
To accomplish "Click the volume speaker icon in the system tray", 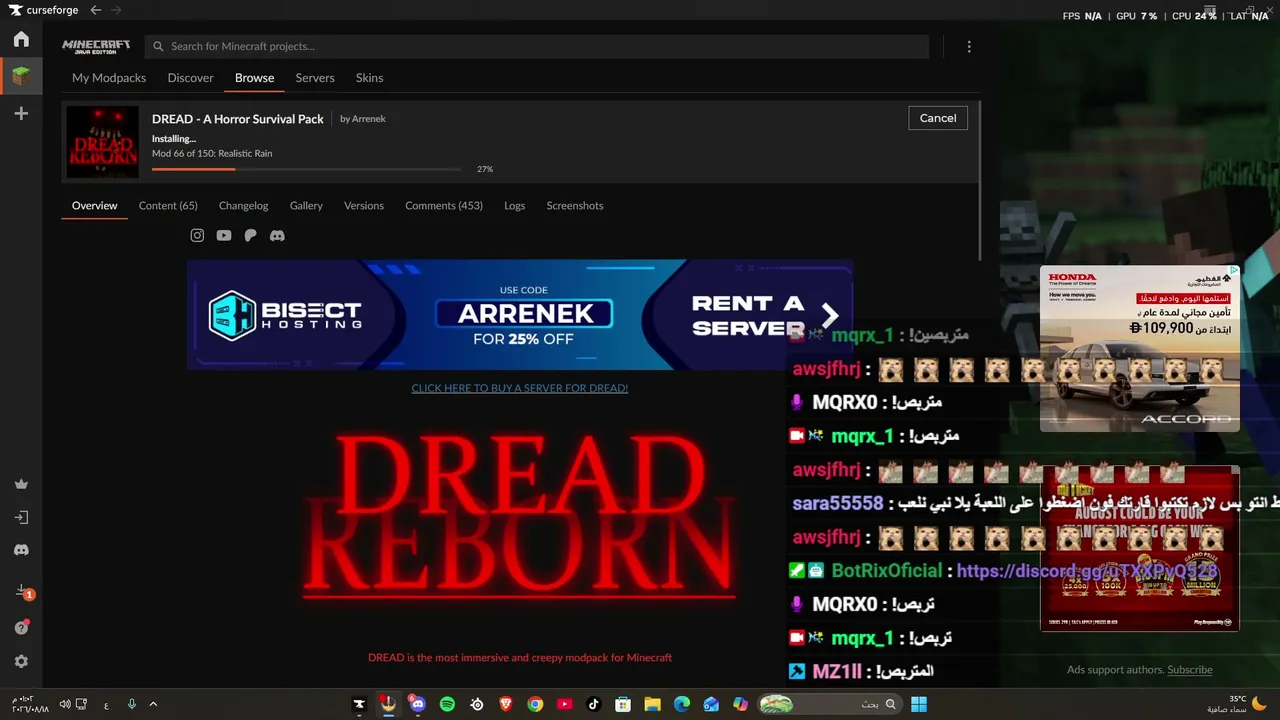I will pos(65,704).
